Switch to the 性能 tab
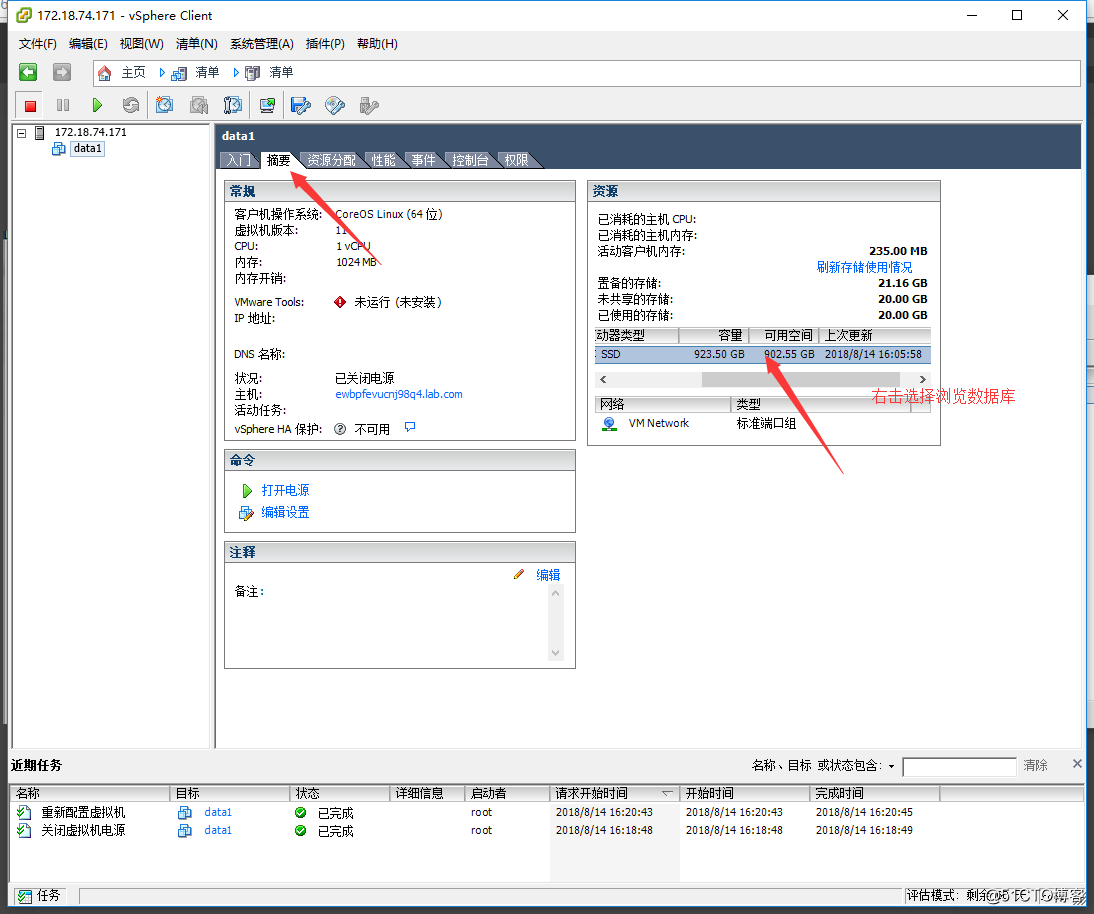This screenshot has height=914, width=1094. 383,160
